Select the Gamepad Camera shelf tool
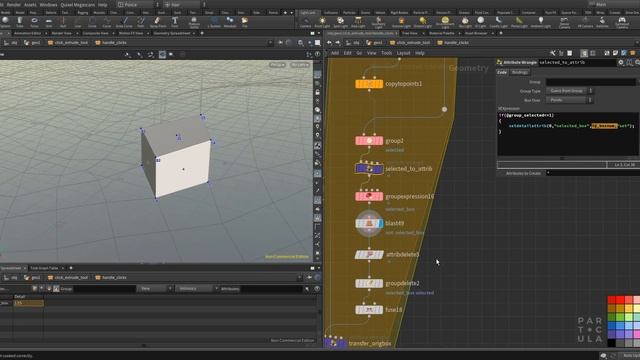 click(622, 22)
